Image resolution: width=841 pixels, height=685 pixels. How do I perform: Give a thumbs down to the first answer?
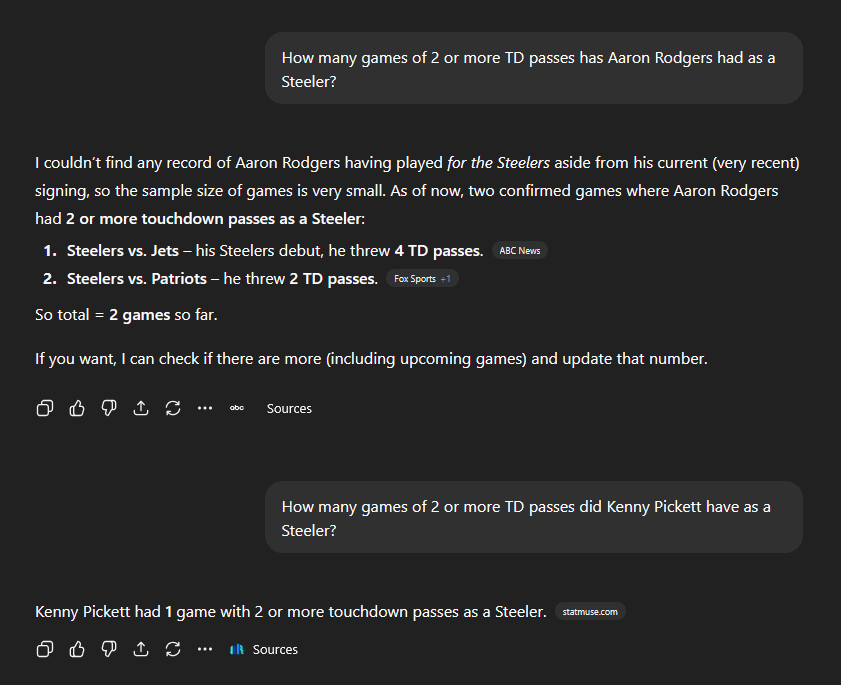point(109,408)
